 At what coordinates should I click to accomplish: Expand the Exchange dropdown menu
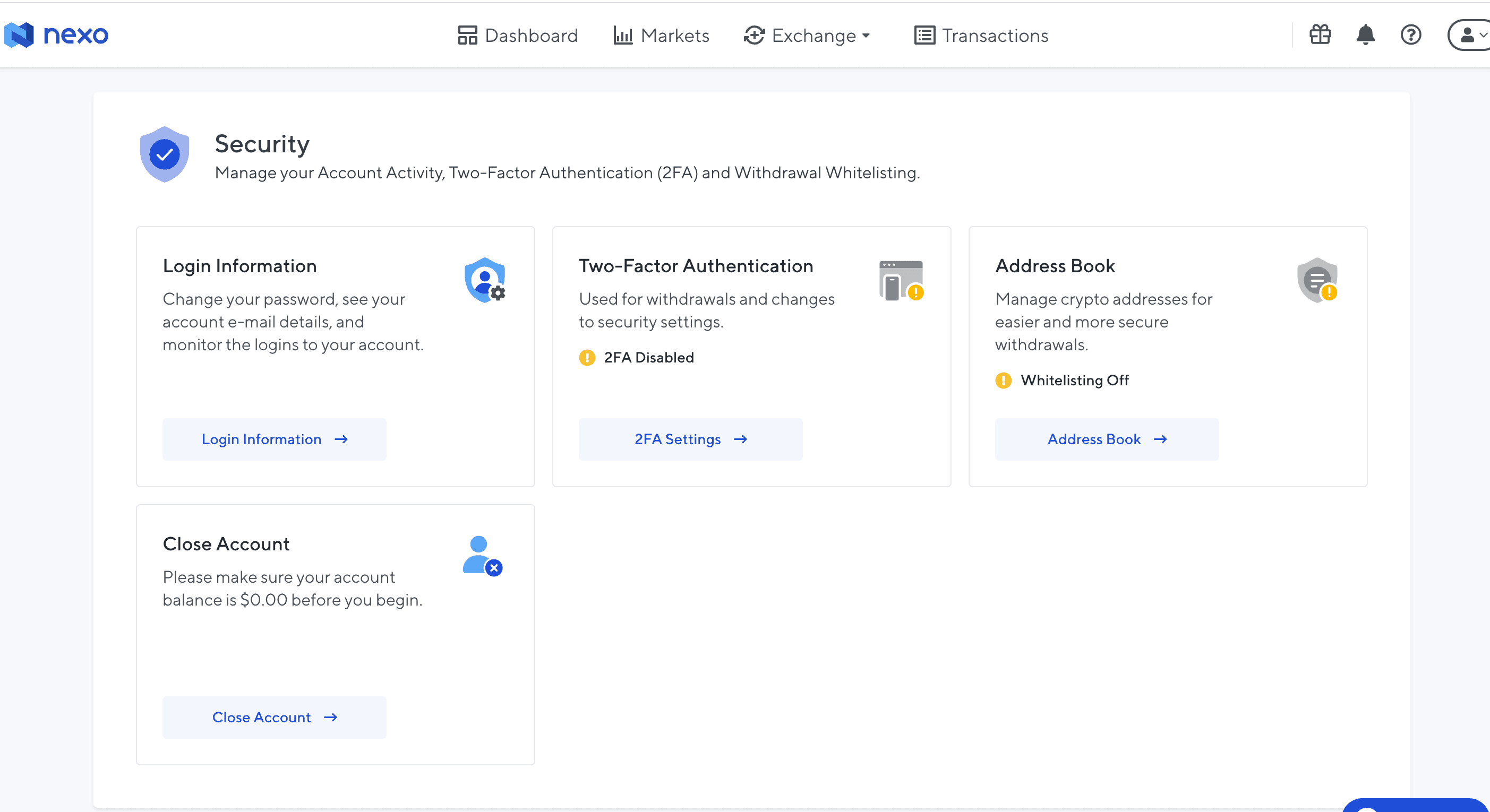click(x=808, y=36)
